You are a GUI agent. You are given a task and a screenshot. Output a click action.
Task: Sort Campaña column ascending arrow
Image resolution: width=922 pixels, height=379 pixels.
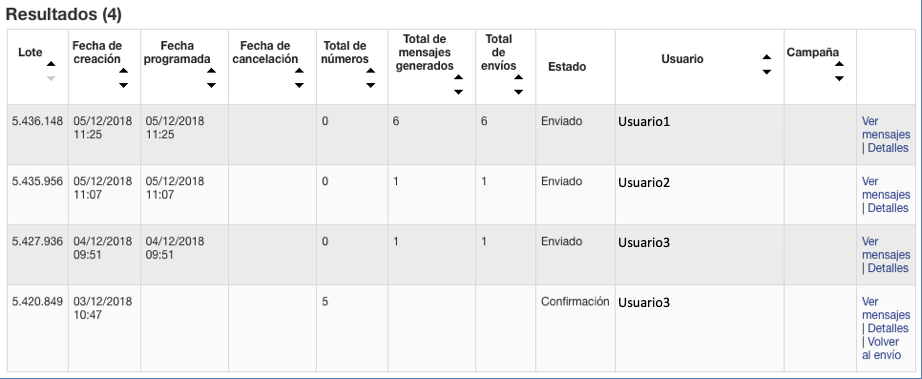point(840,64)
